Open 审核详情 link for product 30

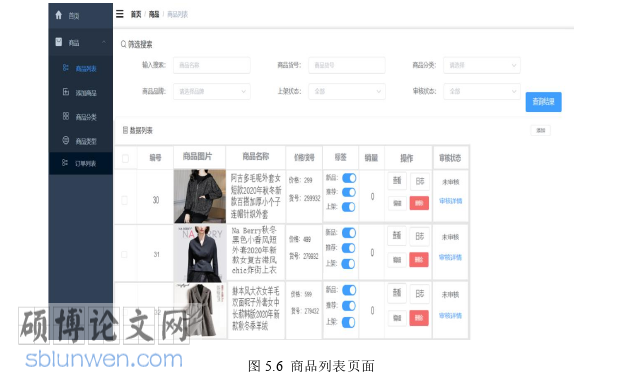pos(450,201)
